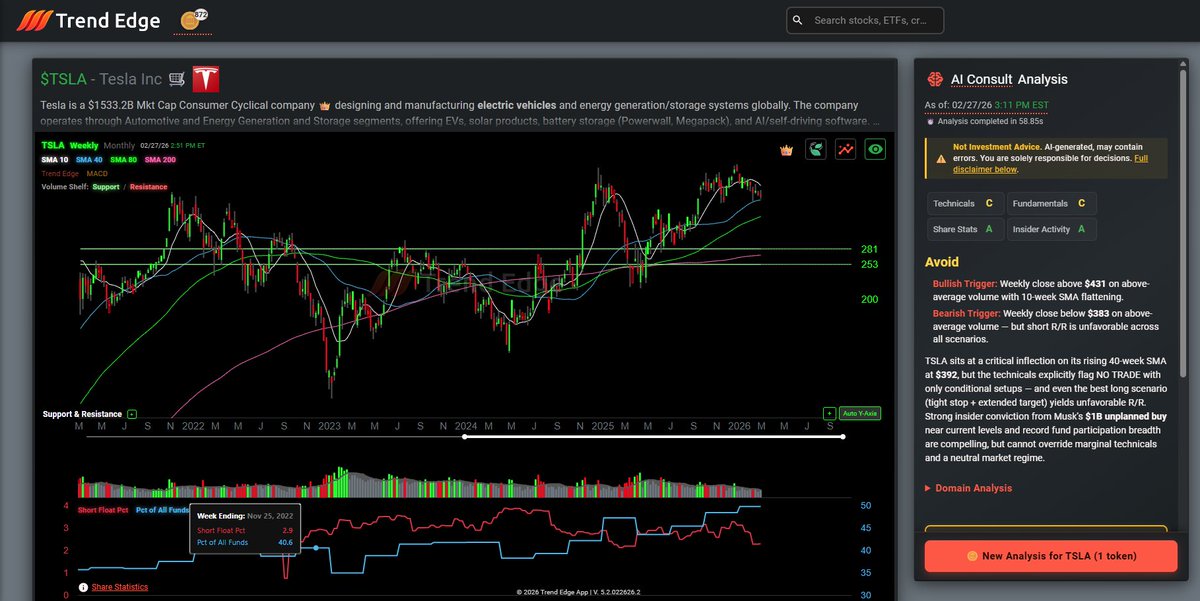The height and width of the screenshot is (601, 1200).
Task: Toggle the SMA 10 line
Action: tap(55, 160)
